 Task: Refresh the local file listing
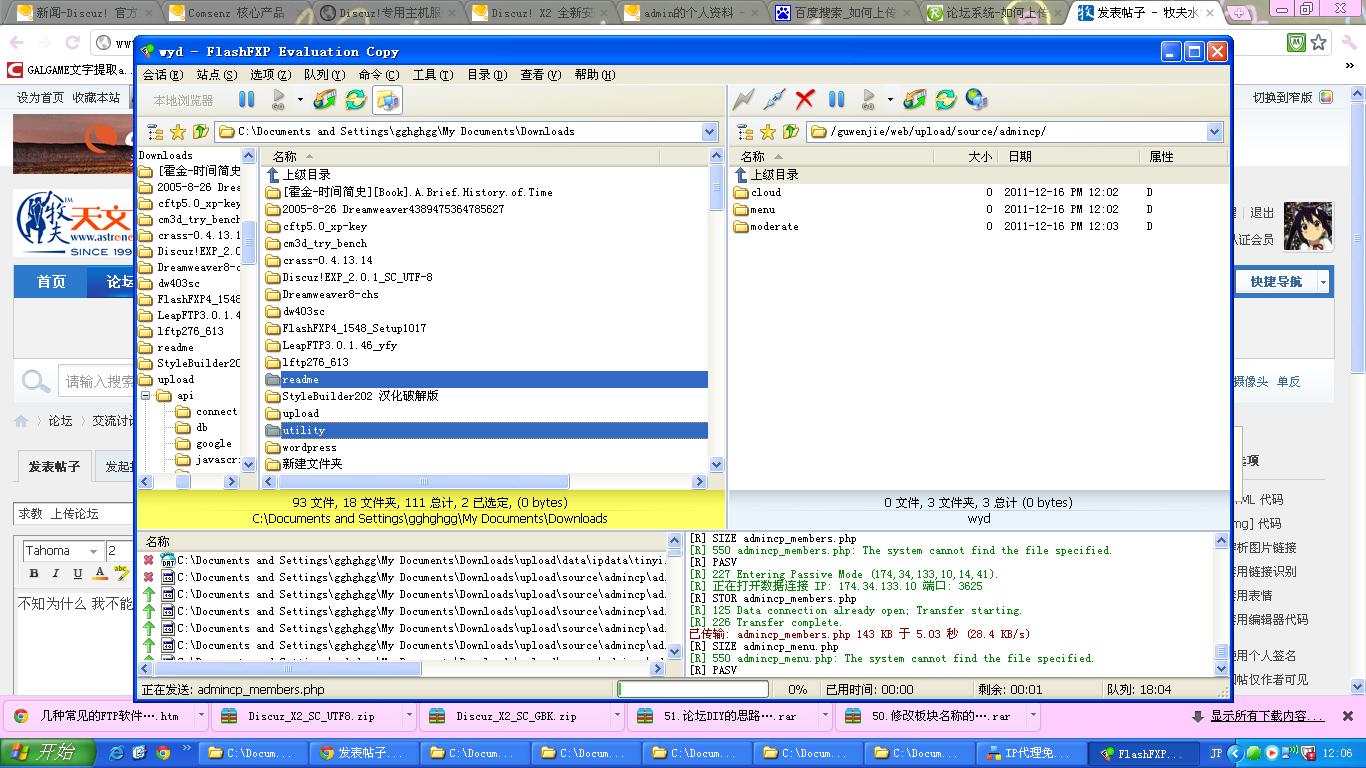coord(355,100)
